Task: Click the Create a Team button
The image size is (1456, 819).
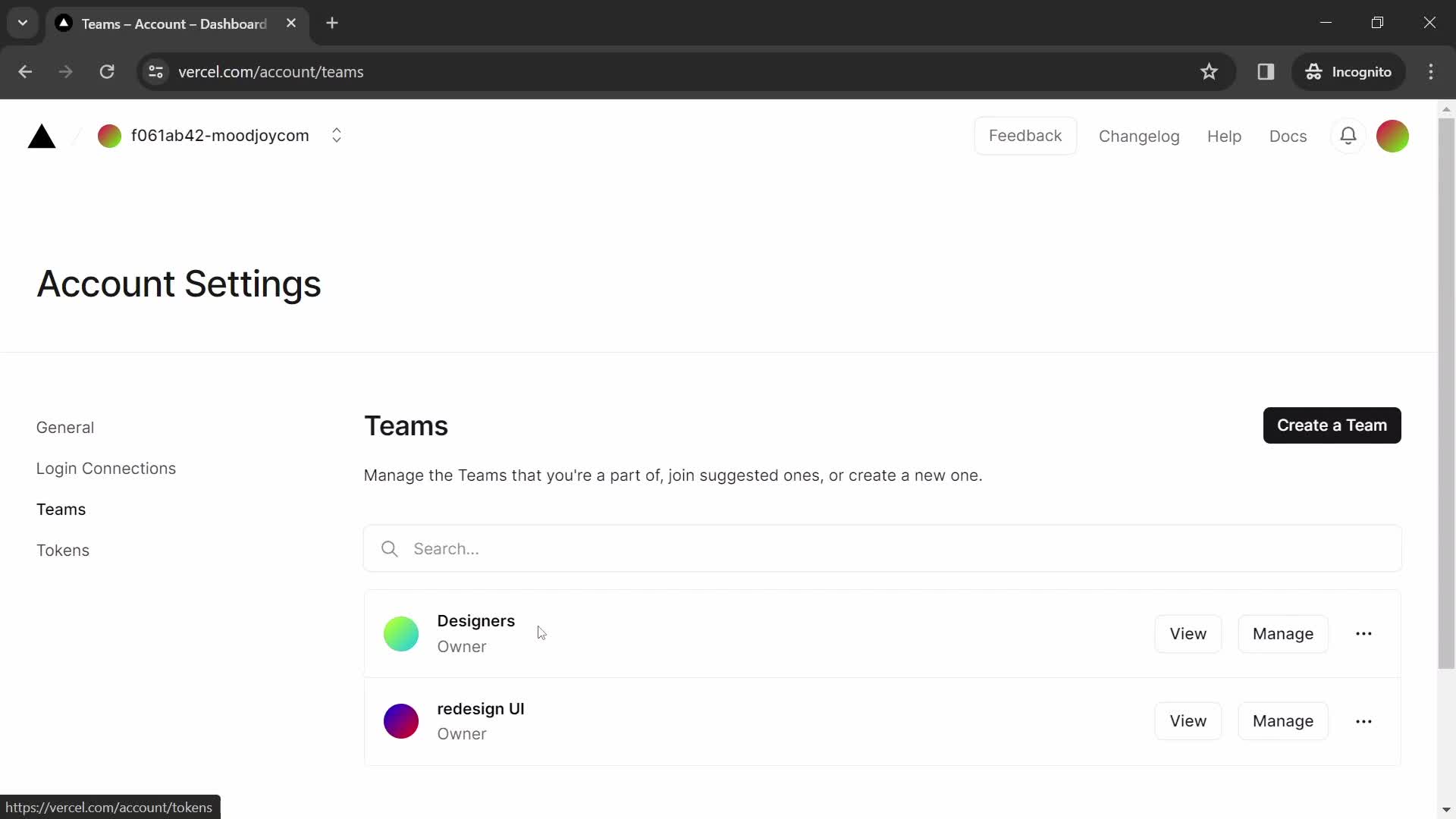Action: 1332,425
